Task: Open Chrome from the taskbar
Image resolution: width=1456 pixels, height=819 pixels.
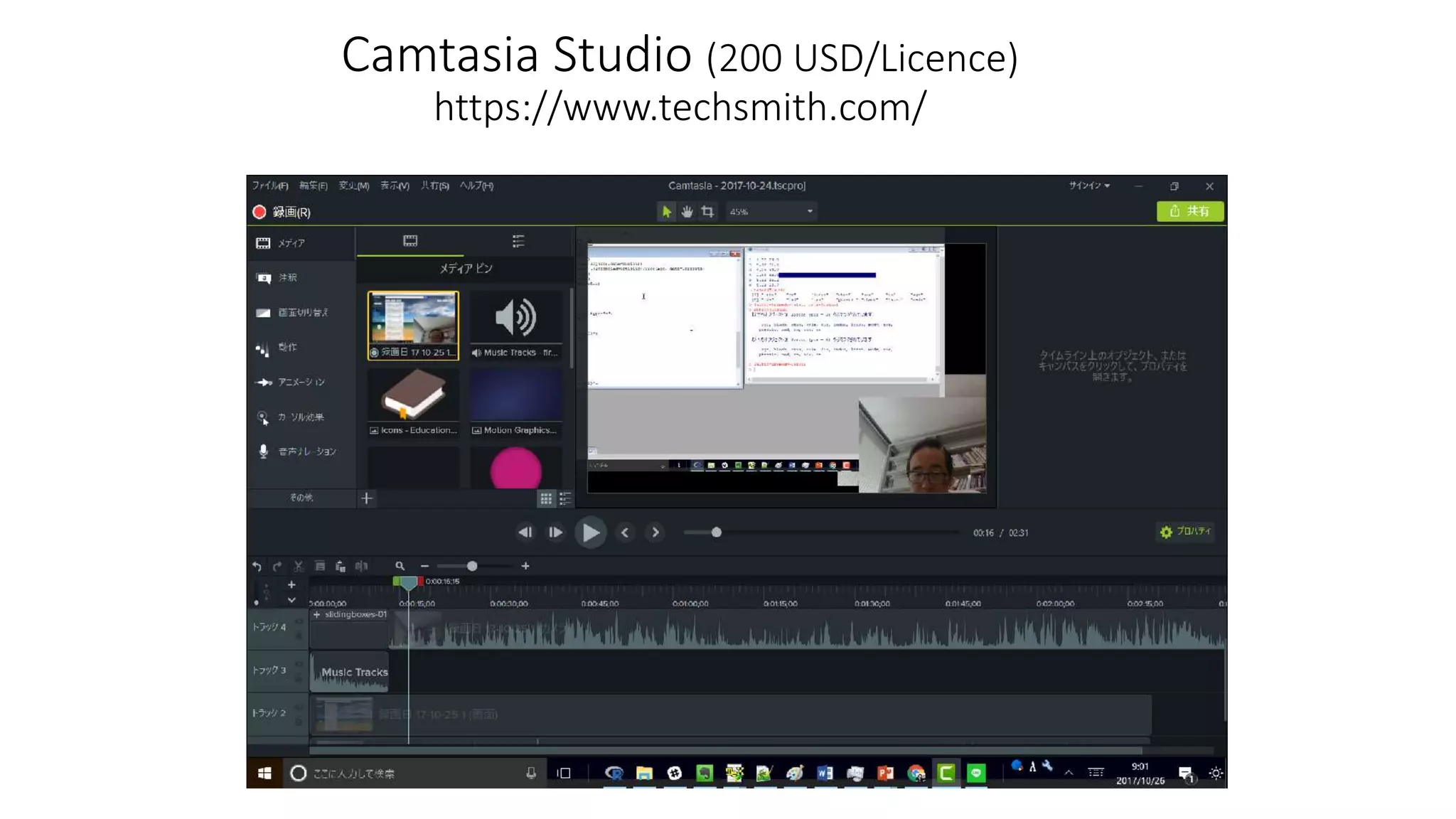Action: (916, 773)
